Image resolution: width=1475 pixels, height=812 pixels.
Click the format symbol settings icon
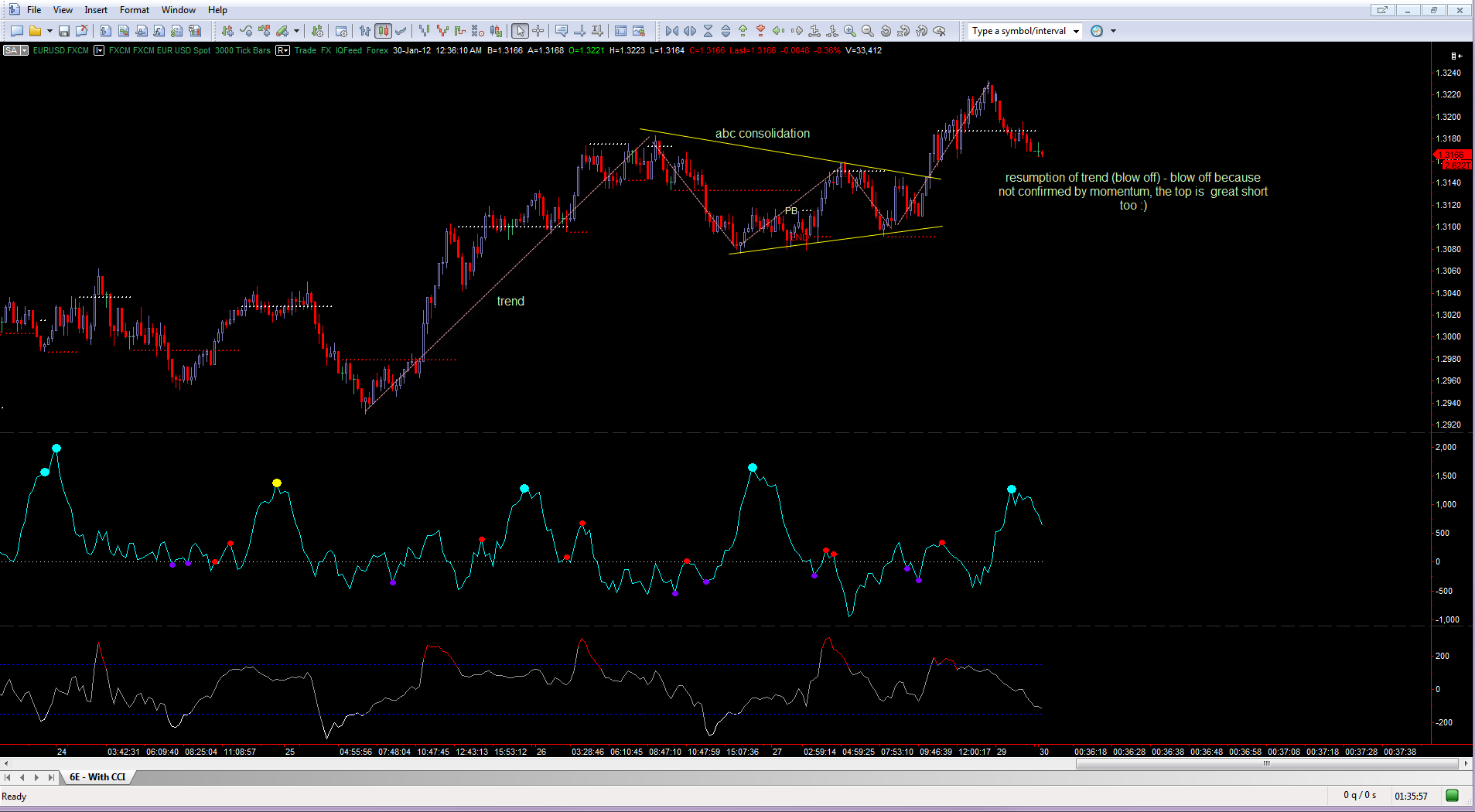(317, 31)
